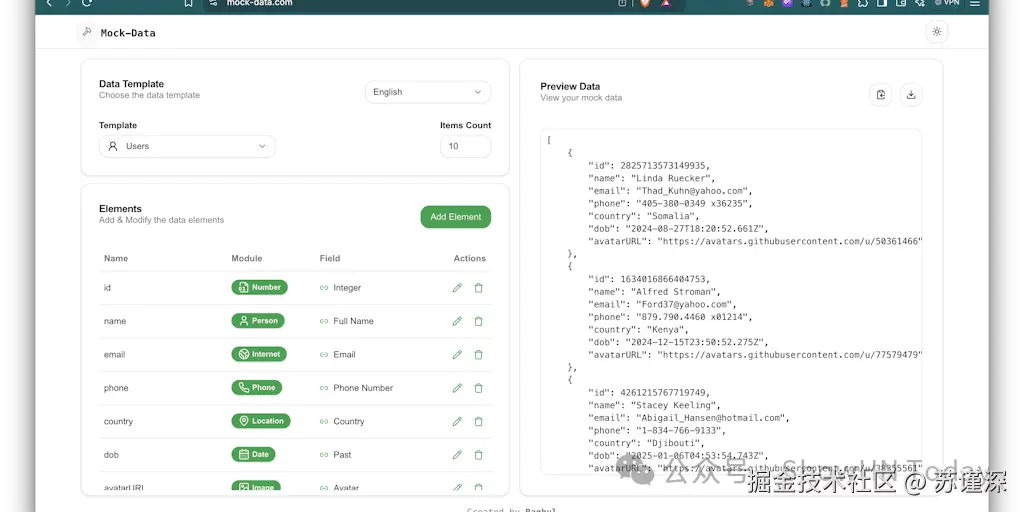This screenshot has width=1024, height=512.
Task: Delete the id element
Action: coord(479,288)
